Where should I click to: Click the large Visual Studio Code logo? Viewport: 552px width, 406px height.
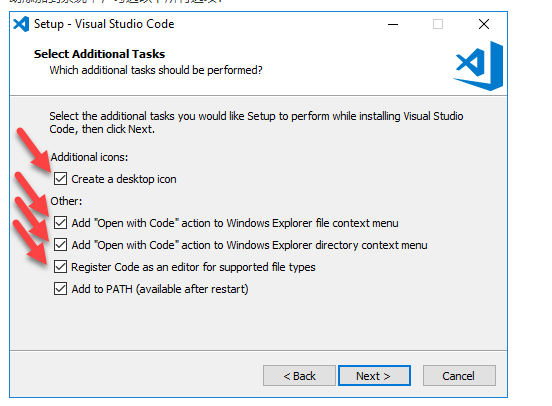478,66
